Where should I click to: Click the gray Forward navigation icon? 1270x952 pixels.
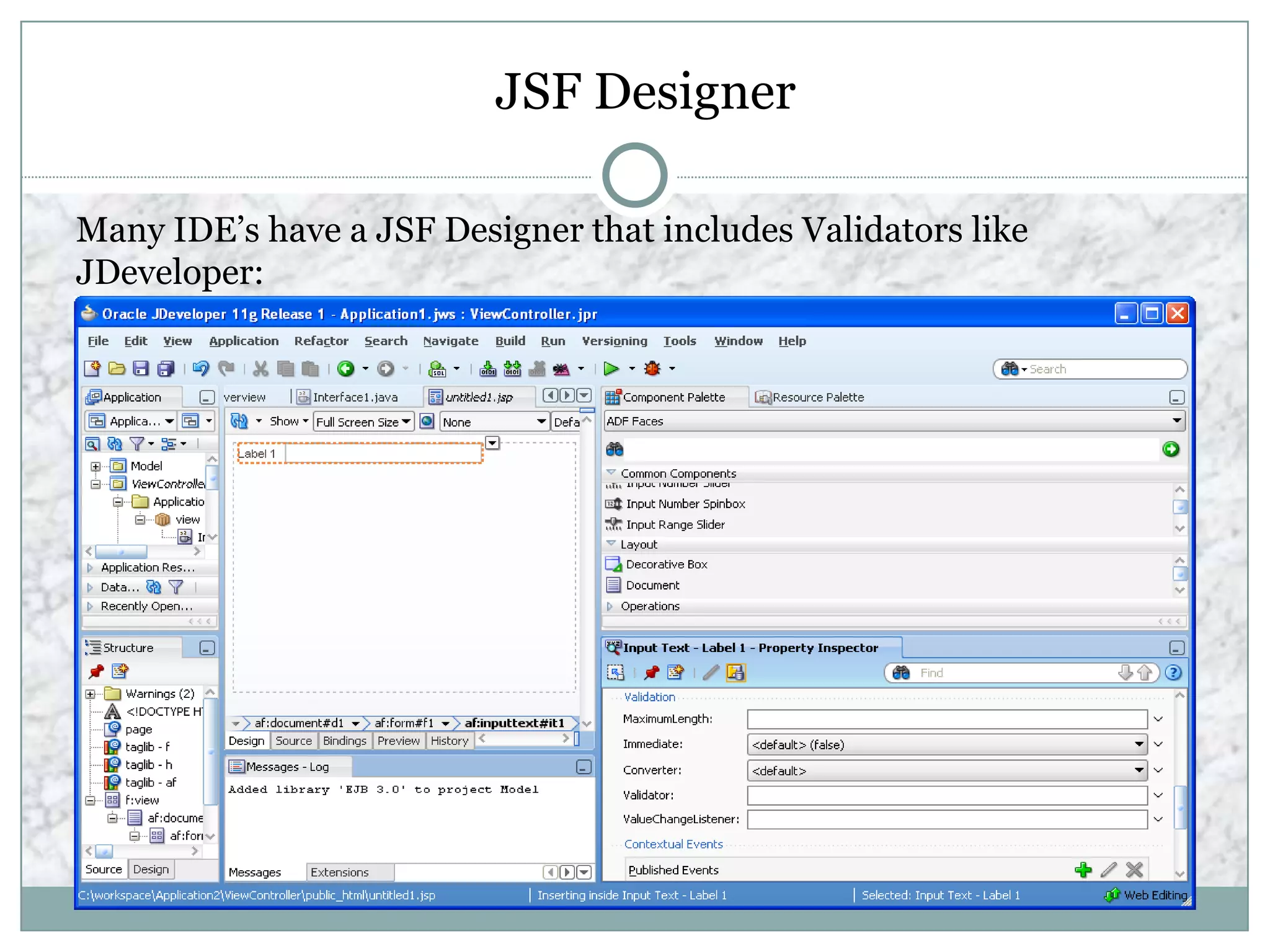point(386,369)
